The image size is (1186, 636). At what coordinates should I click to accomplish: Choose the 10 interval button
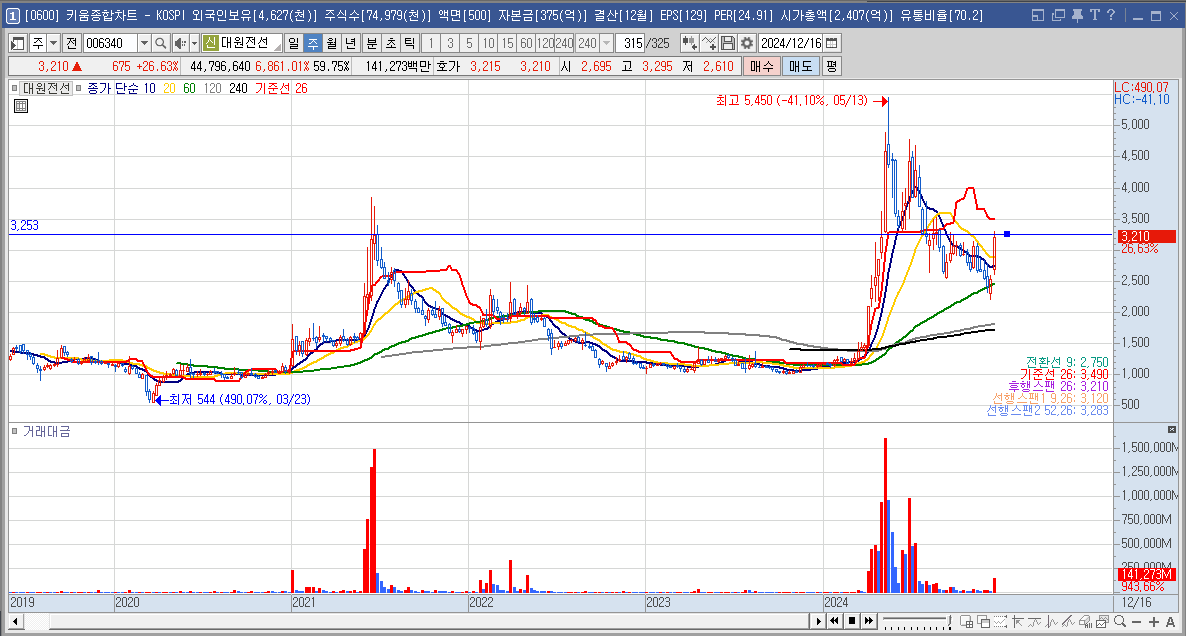point(488,44)
